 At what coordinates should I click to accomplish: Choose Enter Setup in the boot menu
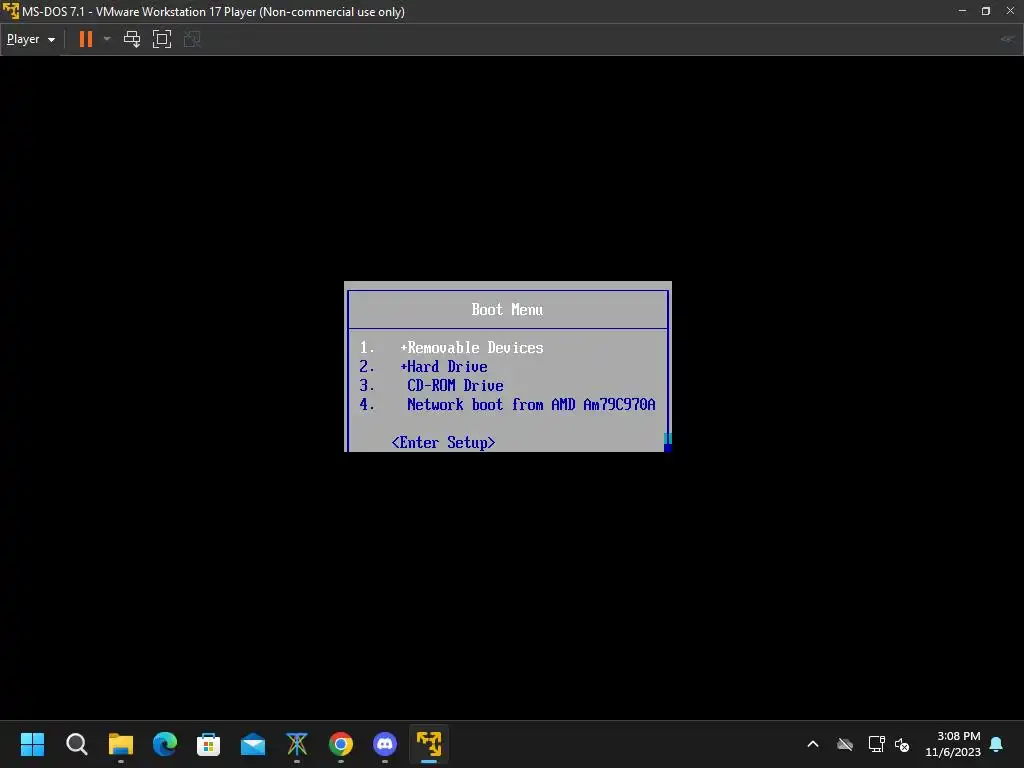pos(443,442)
